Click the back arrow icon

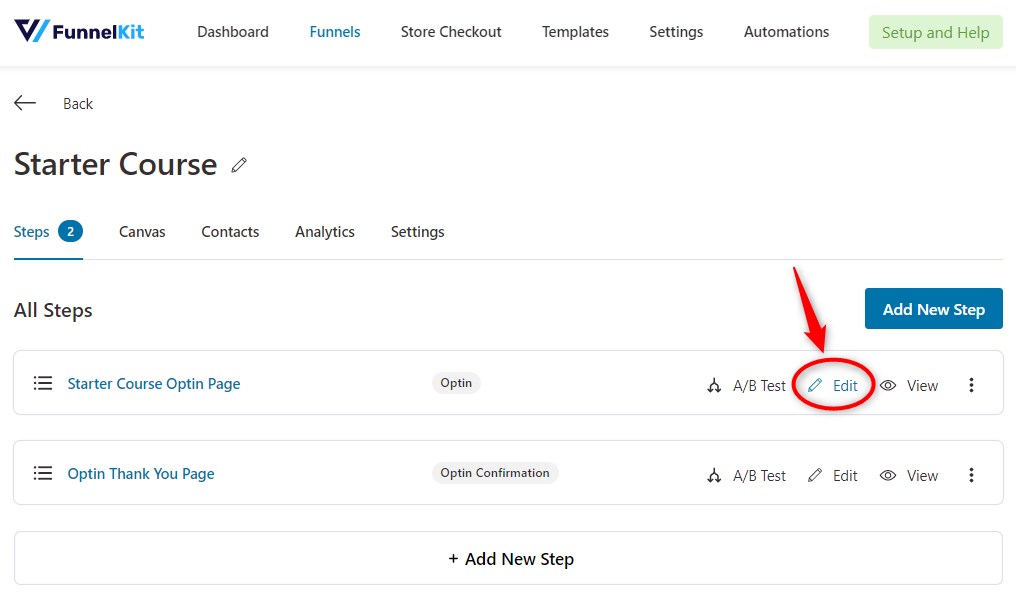tap(25, 103)
